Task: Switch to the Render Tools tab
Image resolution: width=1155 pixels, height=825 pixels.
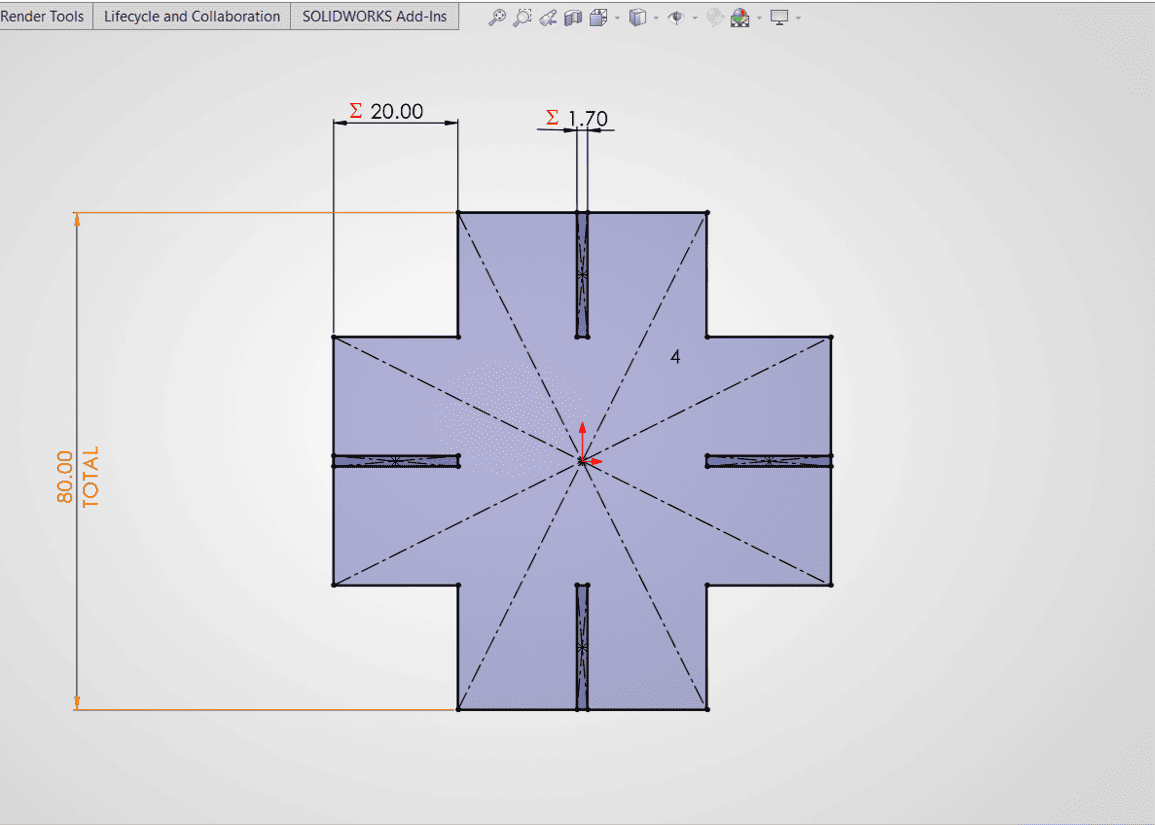Action: pos(43,16)
